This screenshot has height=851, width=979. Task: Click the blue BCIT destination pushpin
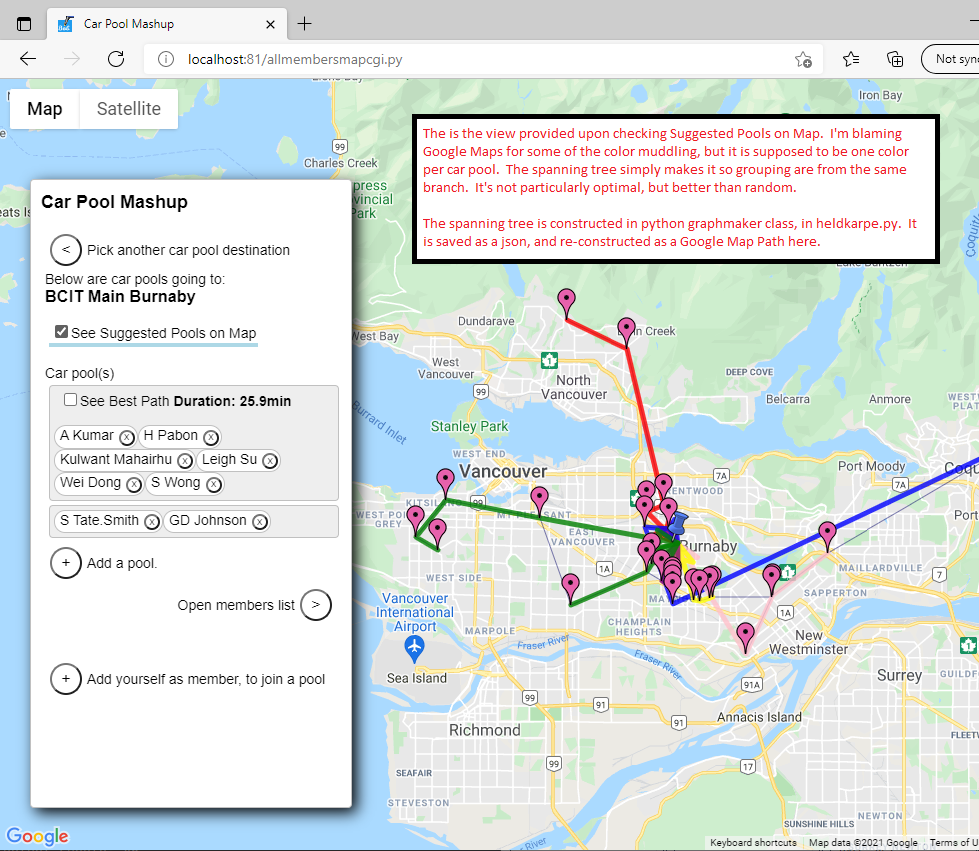tap(677, 524)
